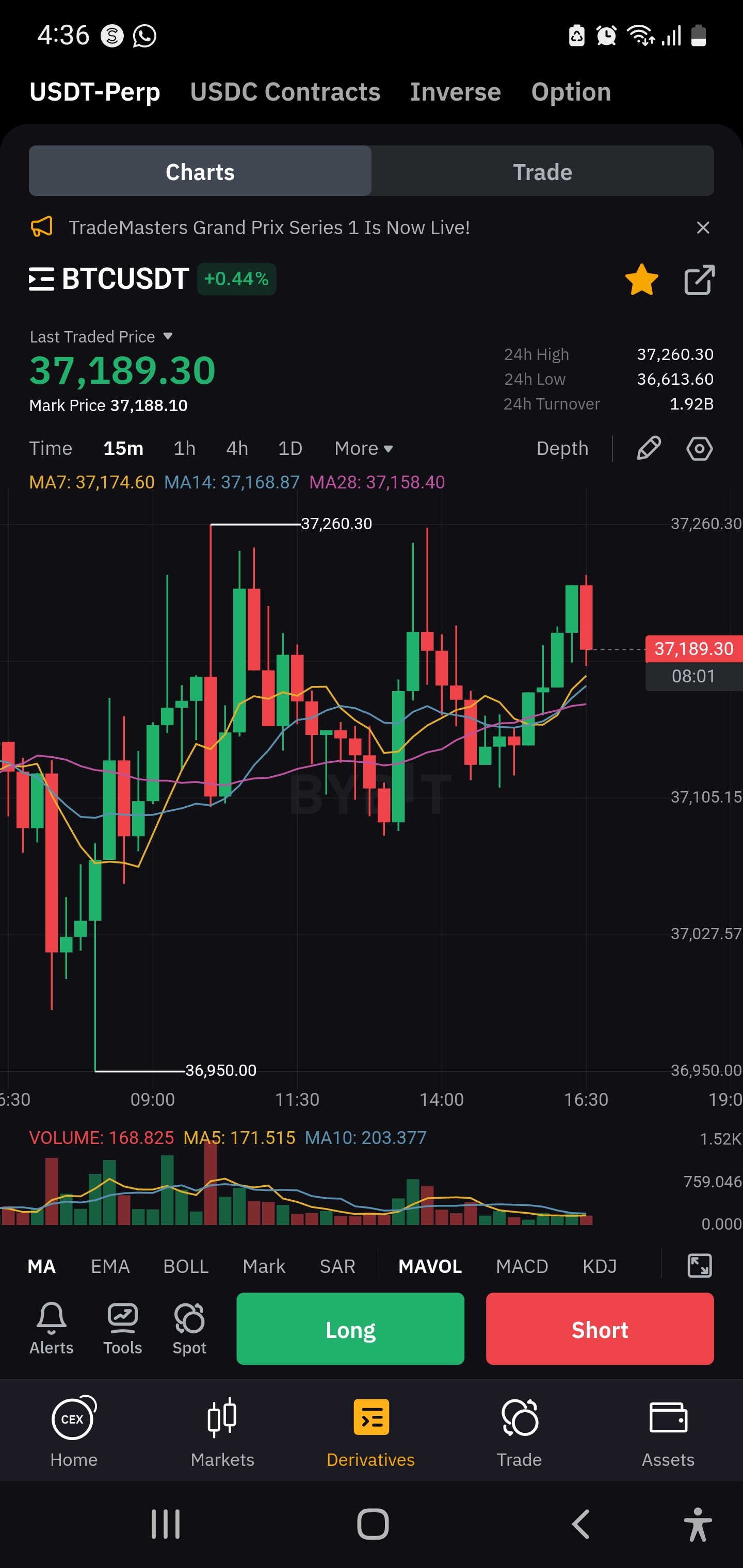This screenshot has width=743, height=1568.
Task: Tap the 36,950.00 low marker label on chart
Action: pyautogui.click(x=220, y=1070)
